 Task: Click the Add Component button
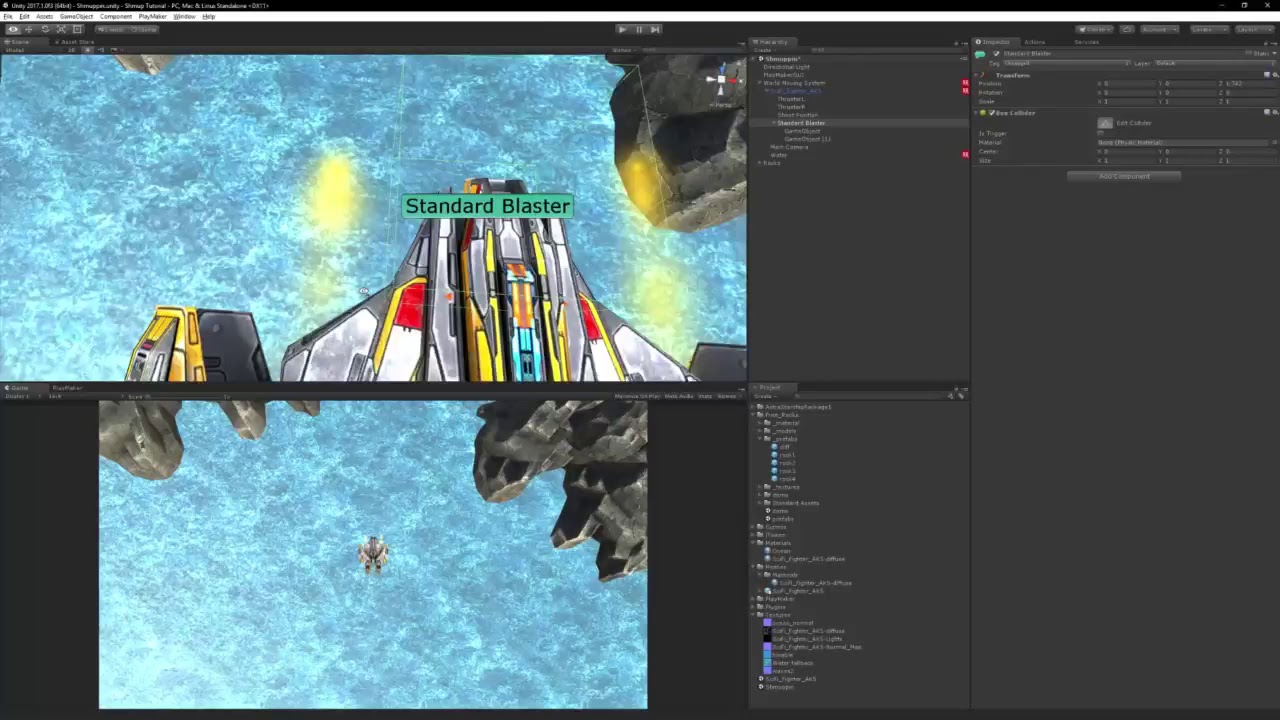point(1124,176)
